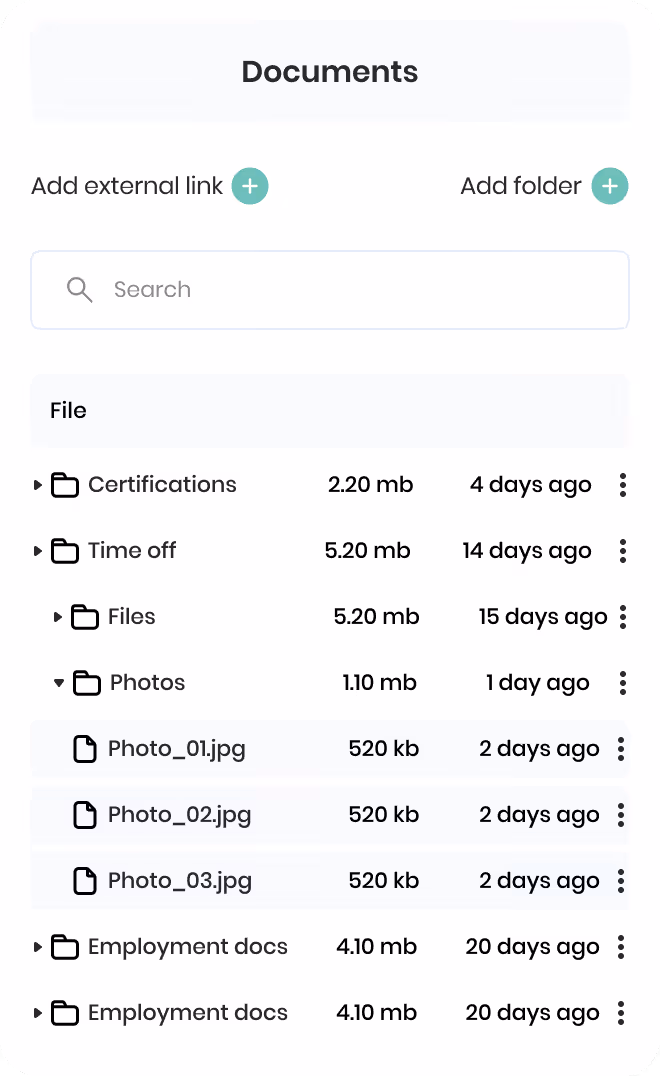This screenshot has height=1076, width=660.
Task: Click the Time off folder icon
Action: coord(65,550)
